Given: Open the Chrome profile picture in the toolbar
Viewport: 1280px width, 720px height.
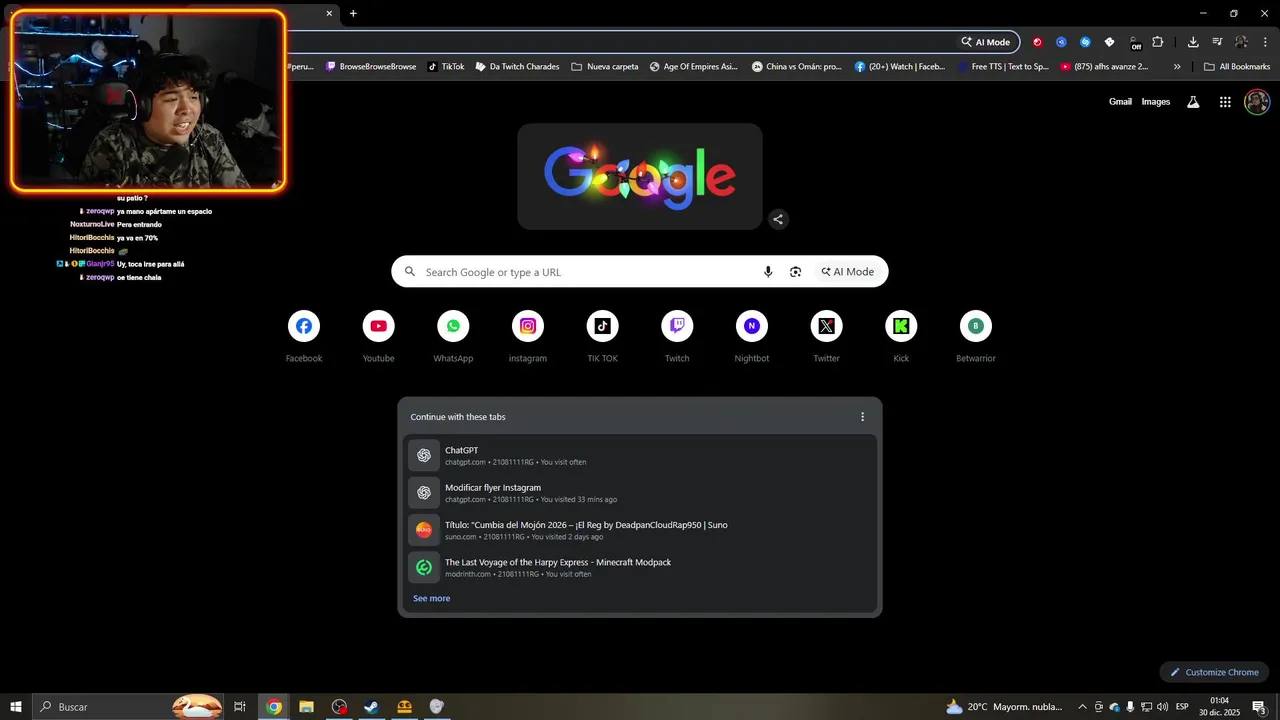Looking at the screenshot, I should pos(1241,42).
